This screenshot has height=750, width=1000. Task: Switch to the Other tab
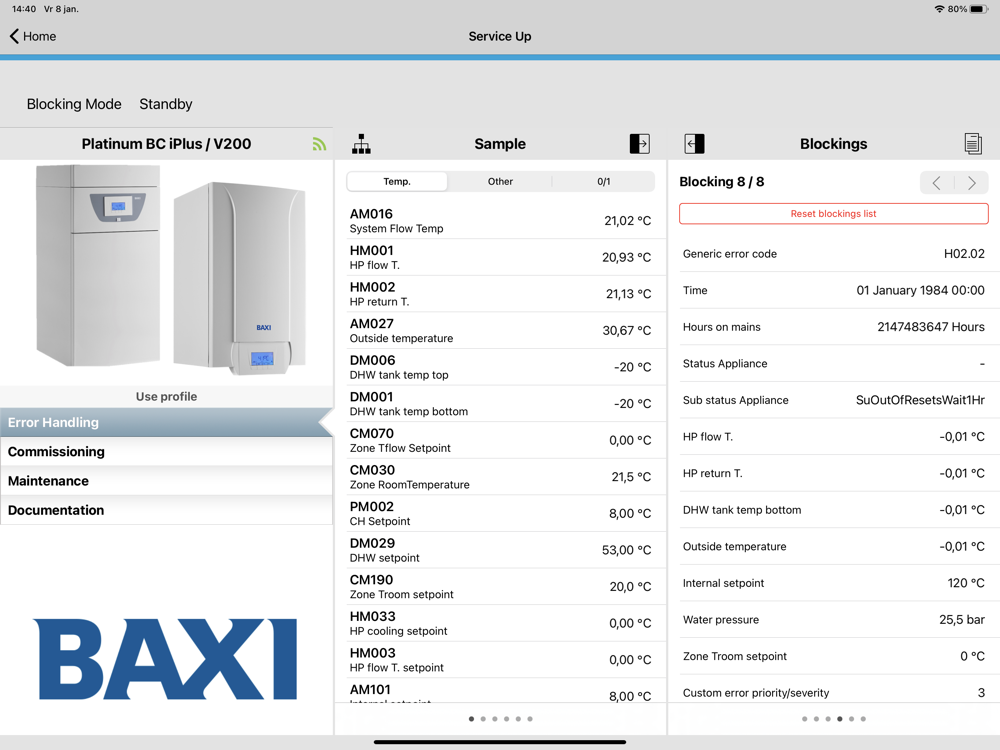(500, 182)
